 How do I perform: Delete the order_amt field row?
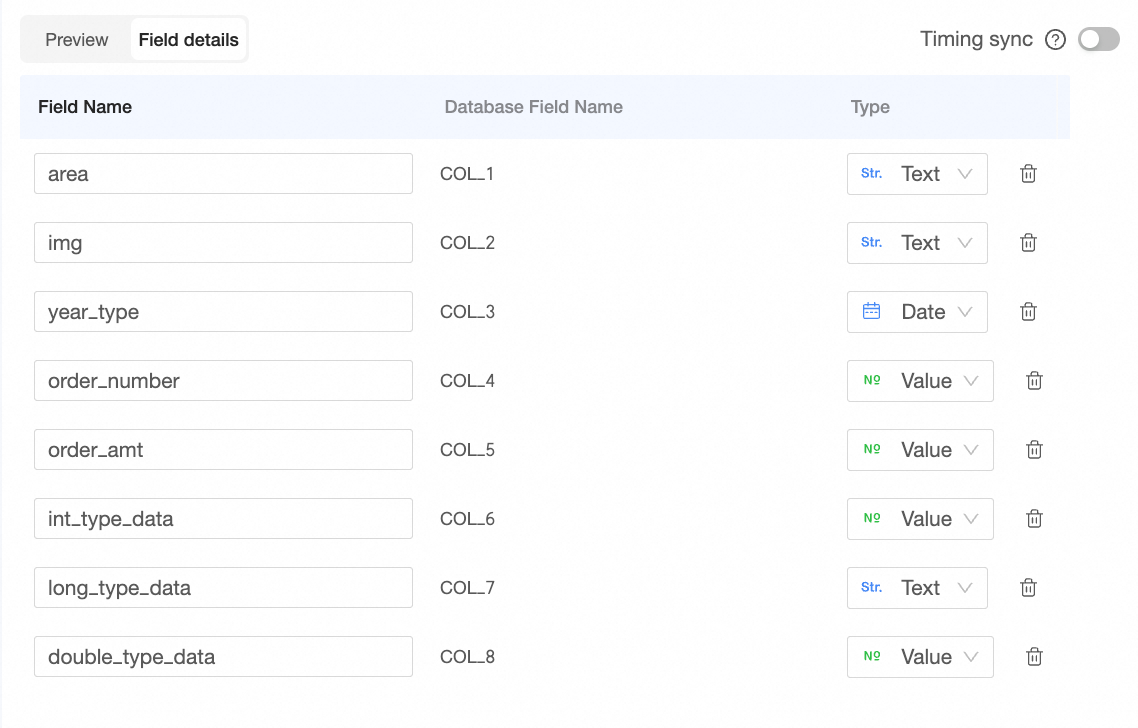pyautogui.click(x=1034, y=449)
